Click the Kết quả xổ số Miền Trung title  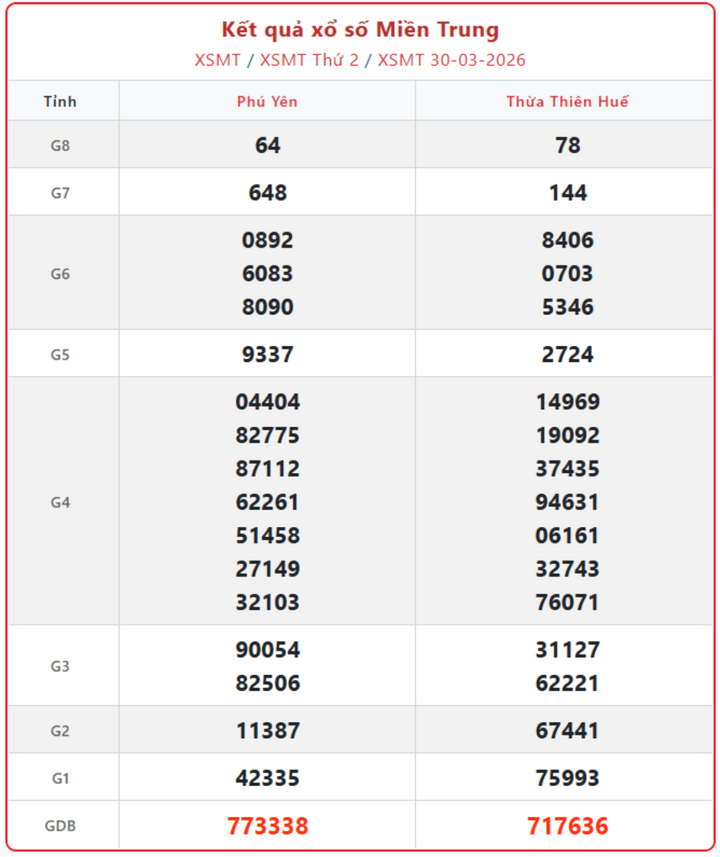point(360,30)
